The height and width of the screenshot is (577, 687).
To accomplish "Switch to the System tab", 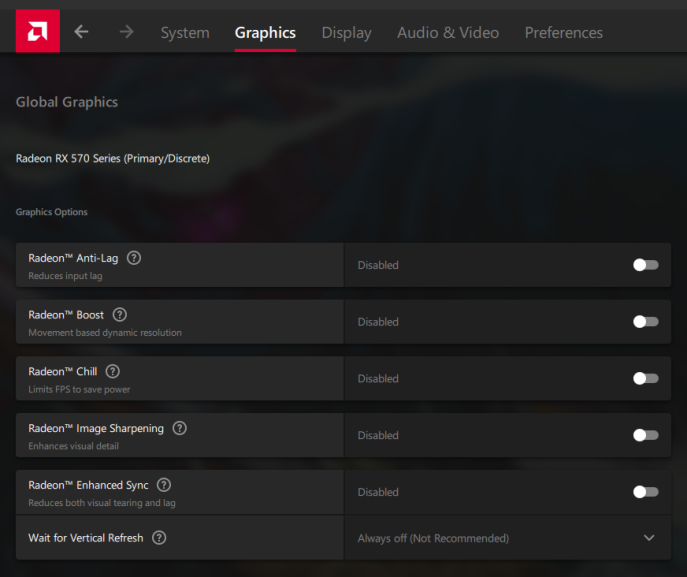I will [185, 33].
